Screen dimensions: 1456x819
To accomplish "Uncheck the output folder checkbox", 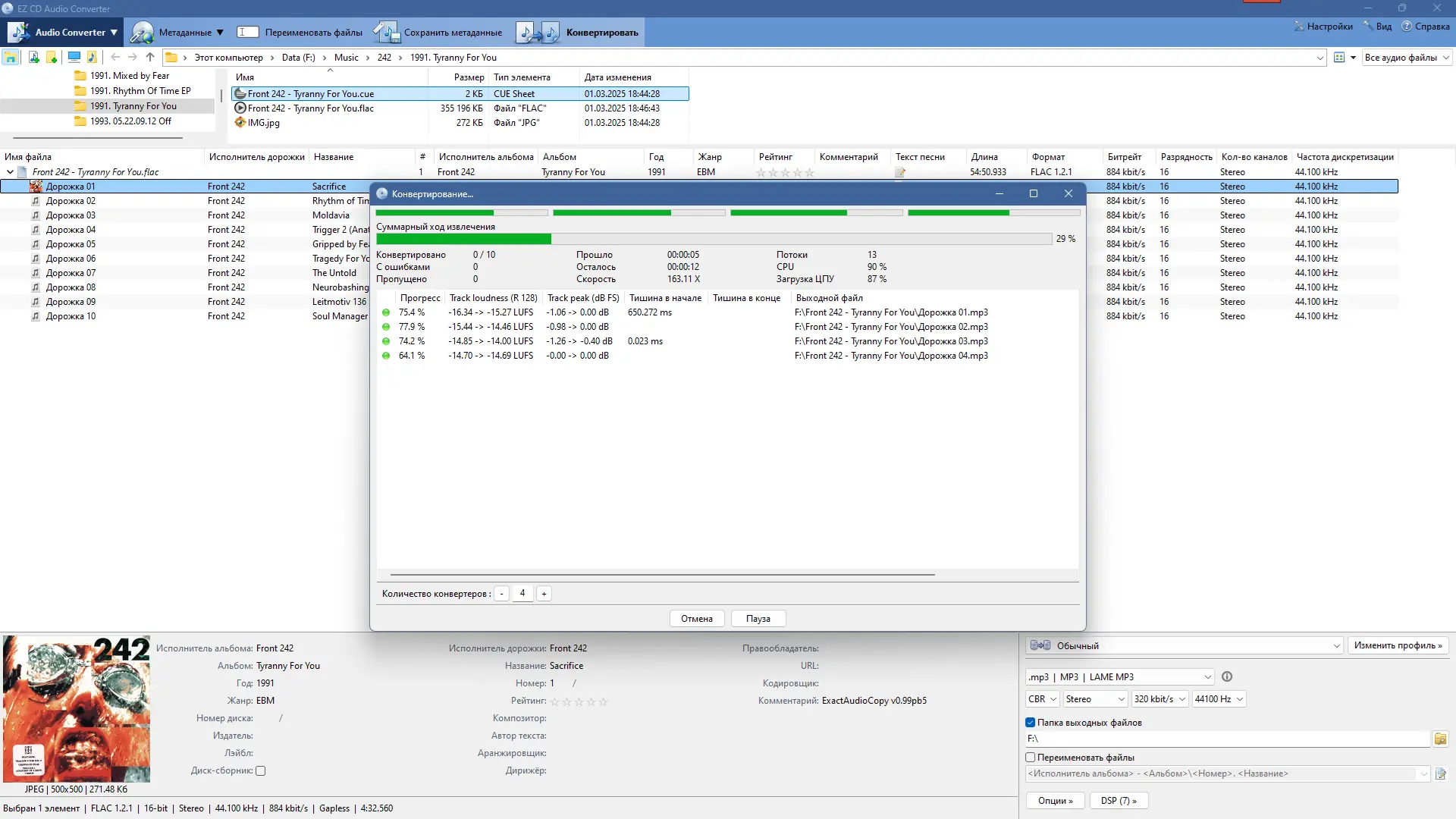I will pos(1031,723).
